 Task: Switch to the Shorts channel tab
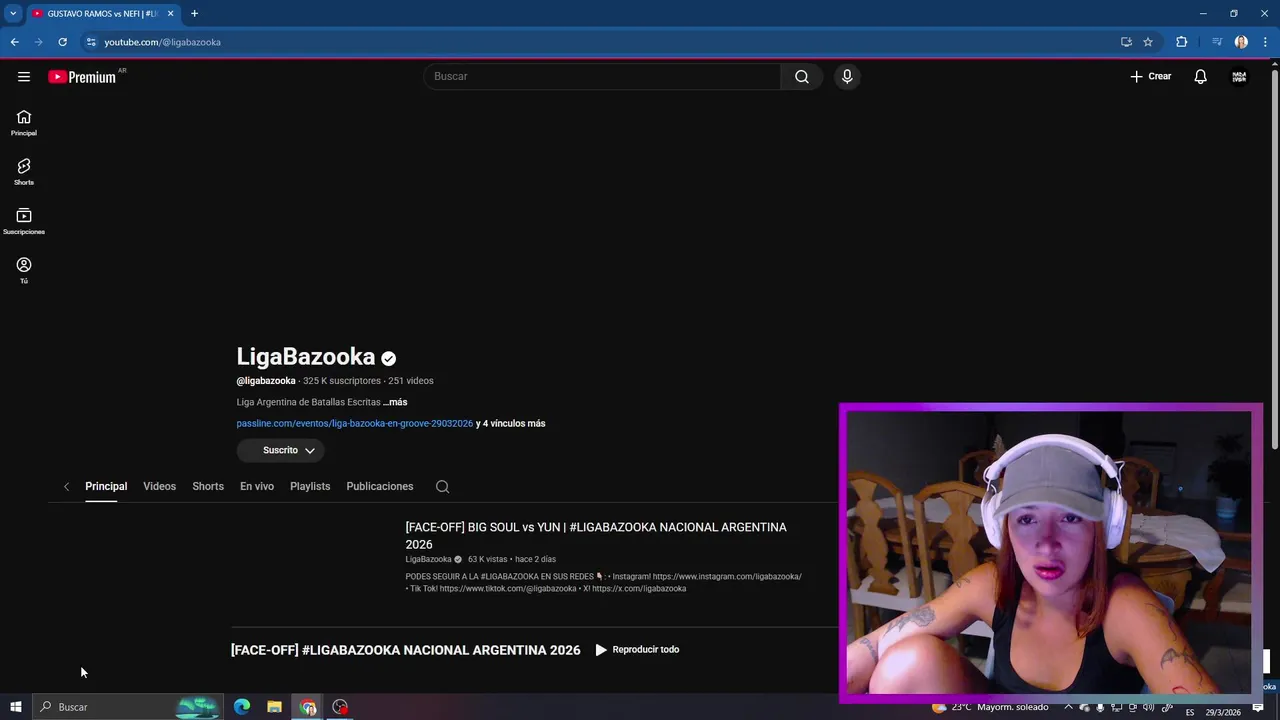click(x=208, y=486)
